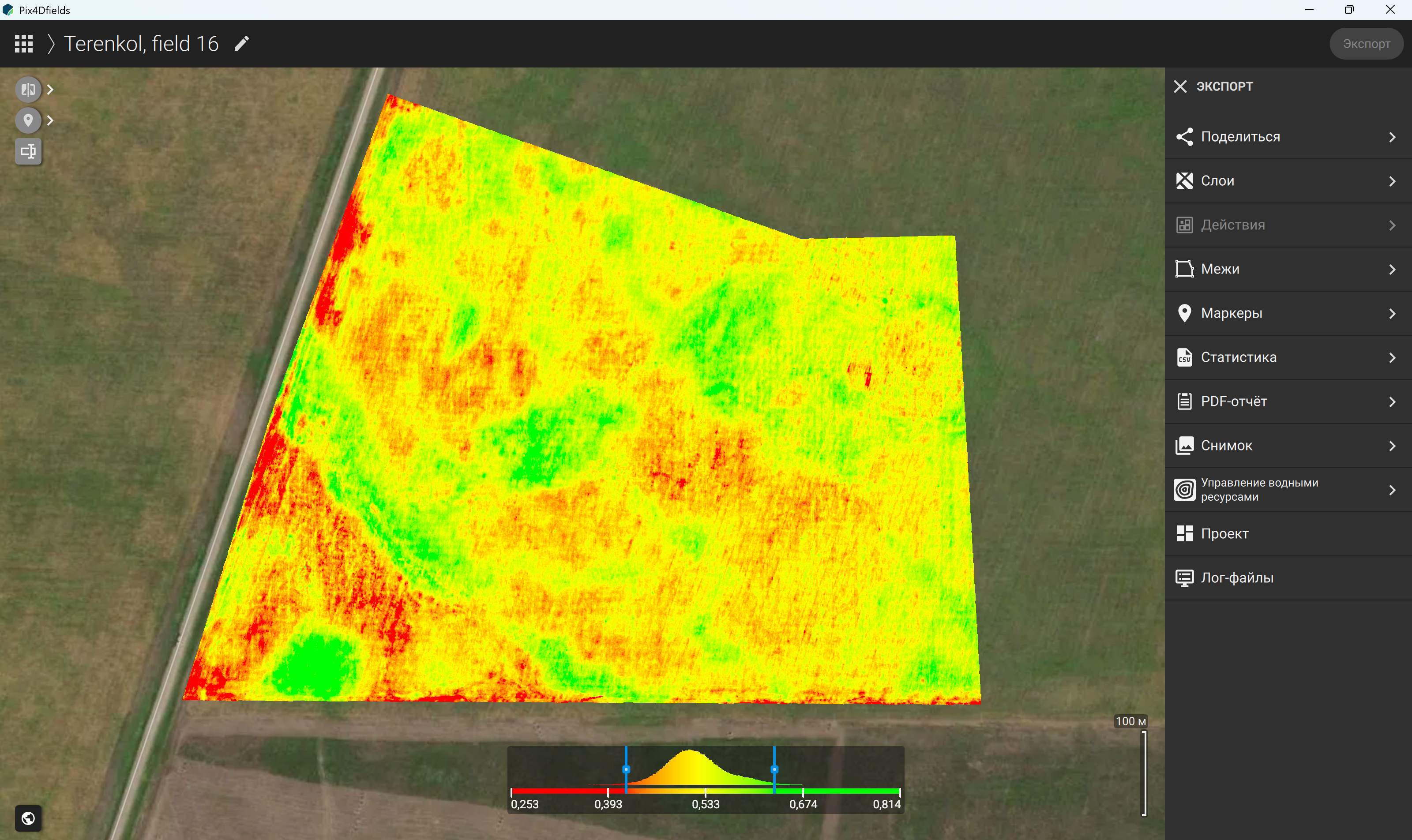Viewport: 1412px width, 840px height.
Task: Select Управление водными ресурсами entry
Action: click(1288, 490)
